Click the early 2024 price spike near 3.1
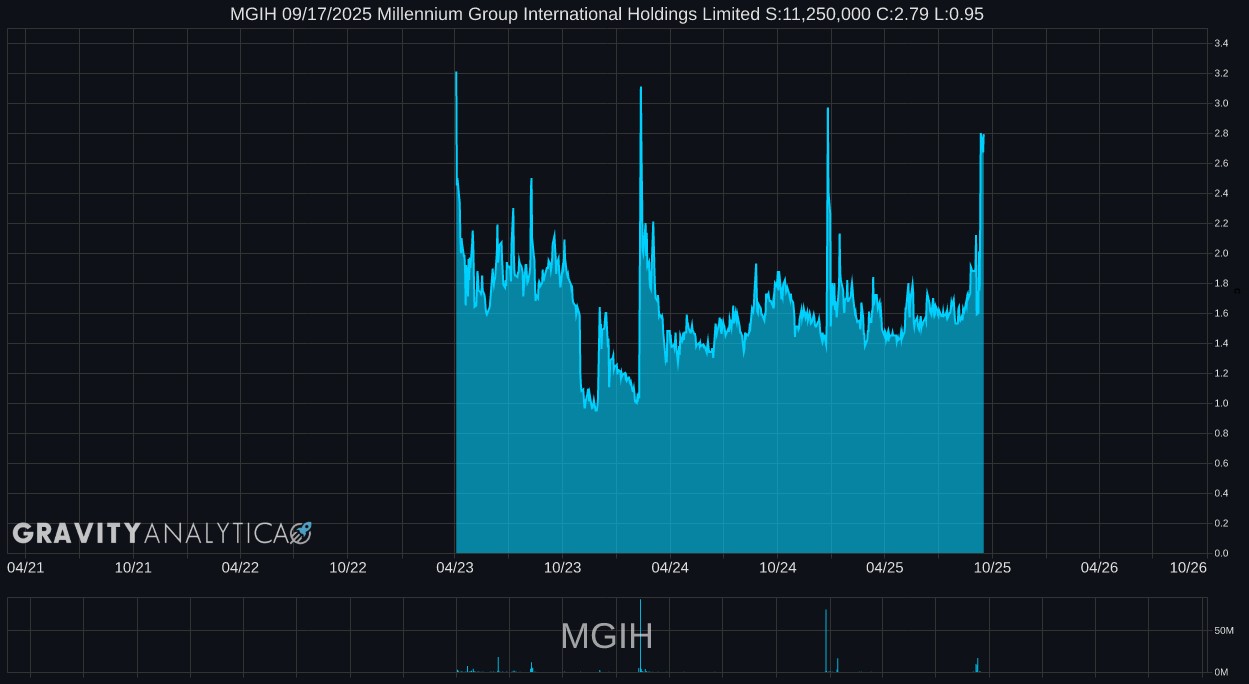1249x684 pixels. tap(640, 88)
